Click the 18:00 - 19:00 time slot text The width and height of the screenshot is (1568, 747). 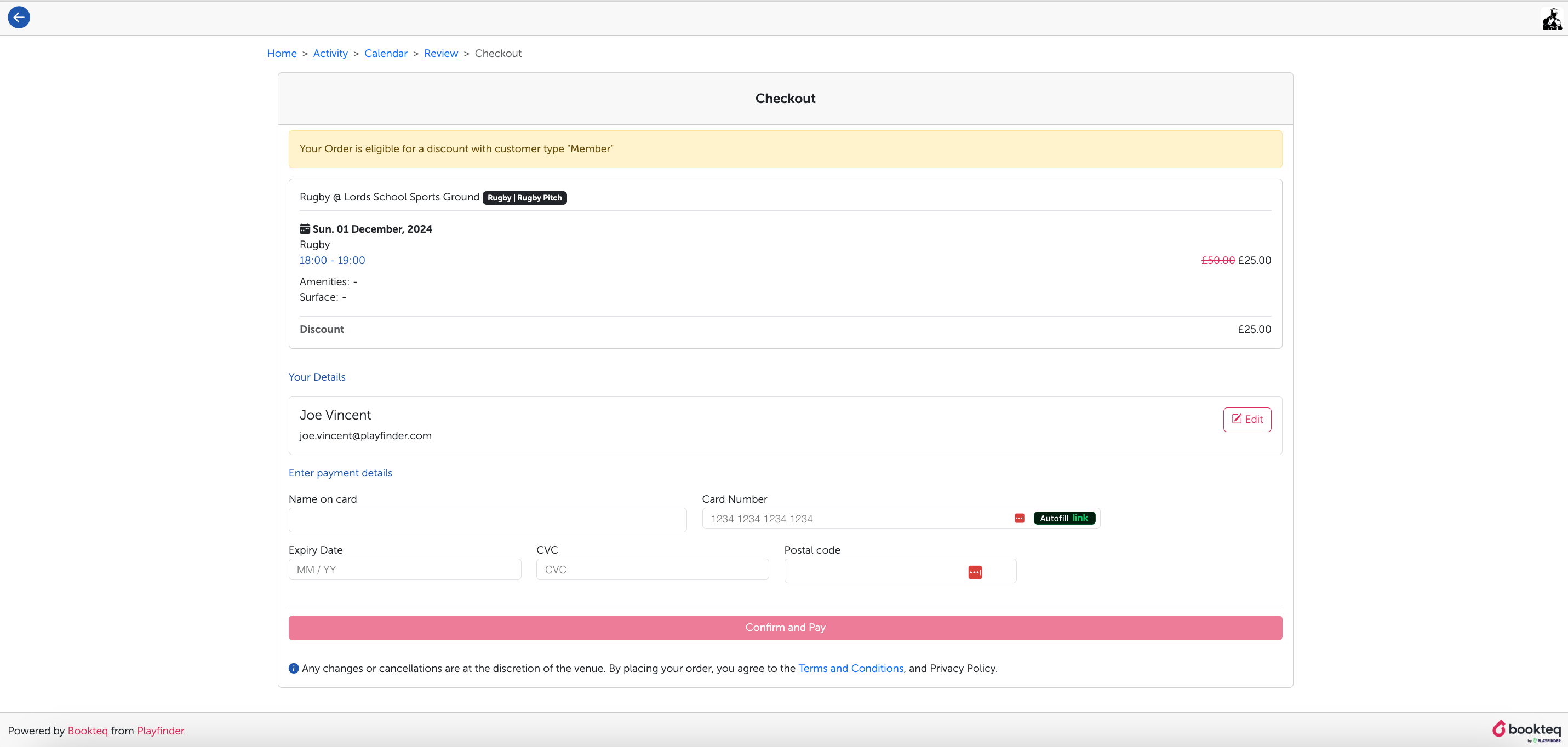pyautogui.click(x=333, y=260)
